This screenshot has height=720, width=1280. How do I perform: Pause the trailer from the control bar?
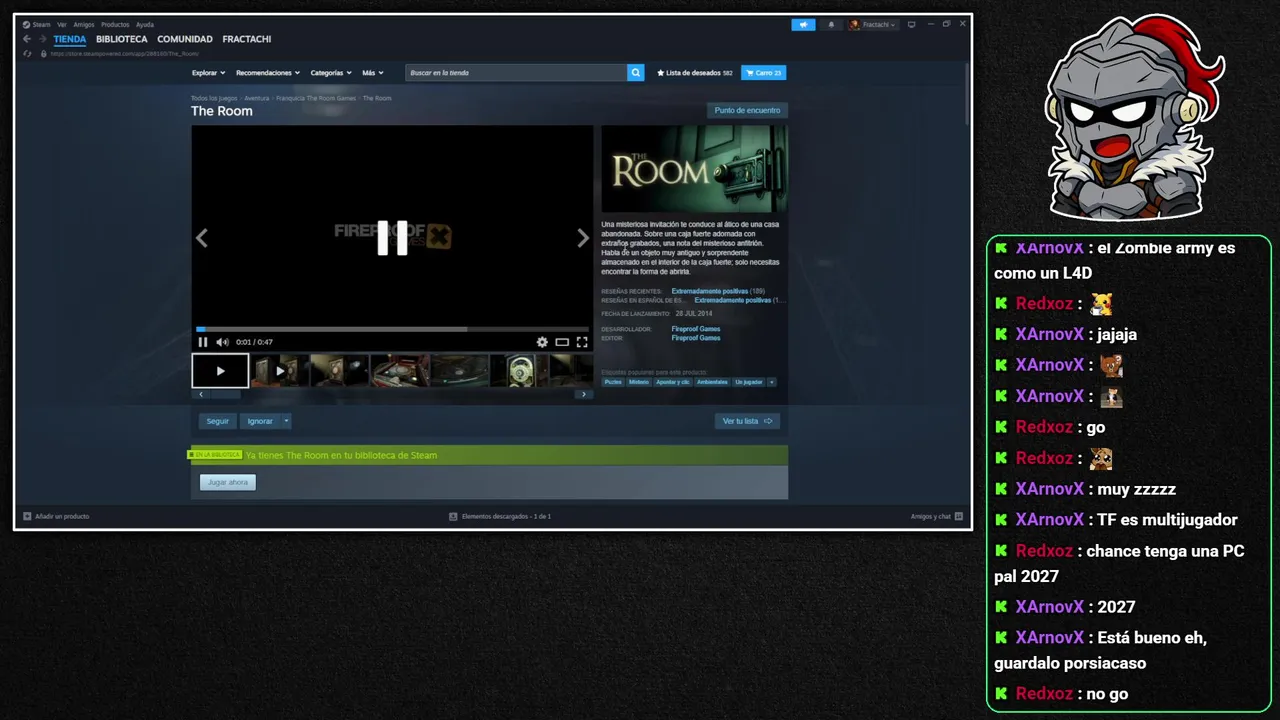[203, 342]
